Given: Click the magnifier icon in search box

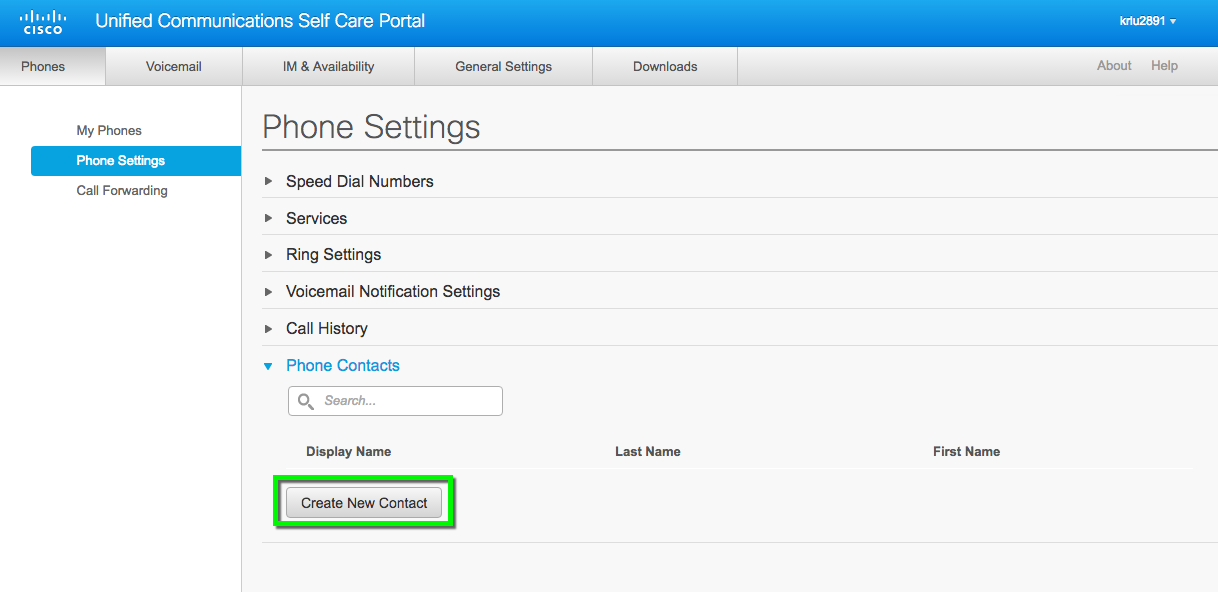Looking at the screenshot, I should point(306,401).
